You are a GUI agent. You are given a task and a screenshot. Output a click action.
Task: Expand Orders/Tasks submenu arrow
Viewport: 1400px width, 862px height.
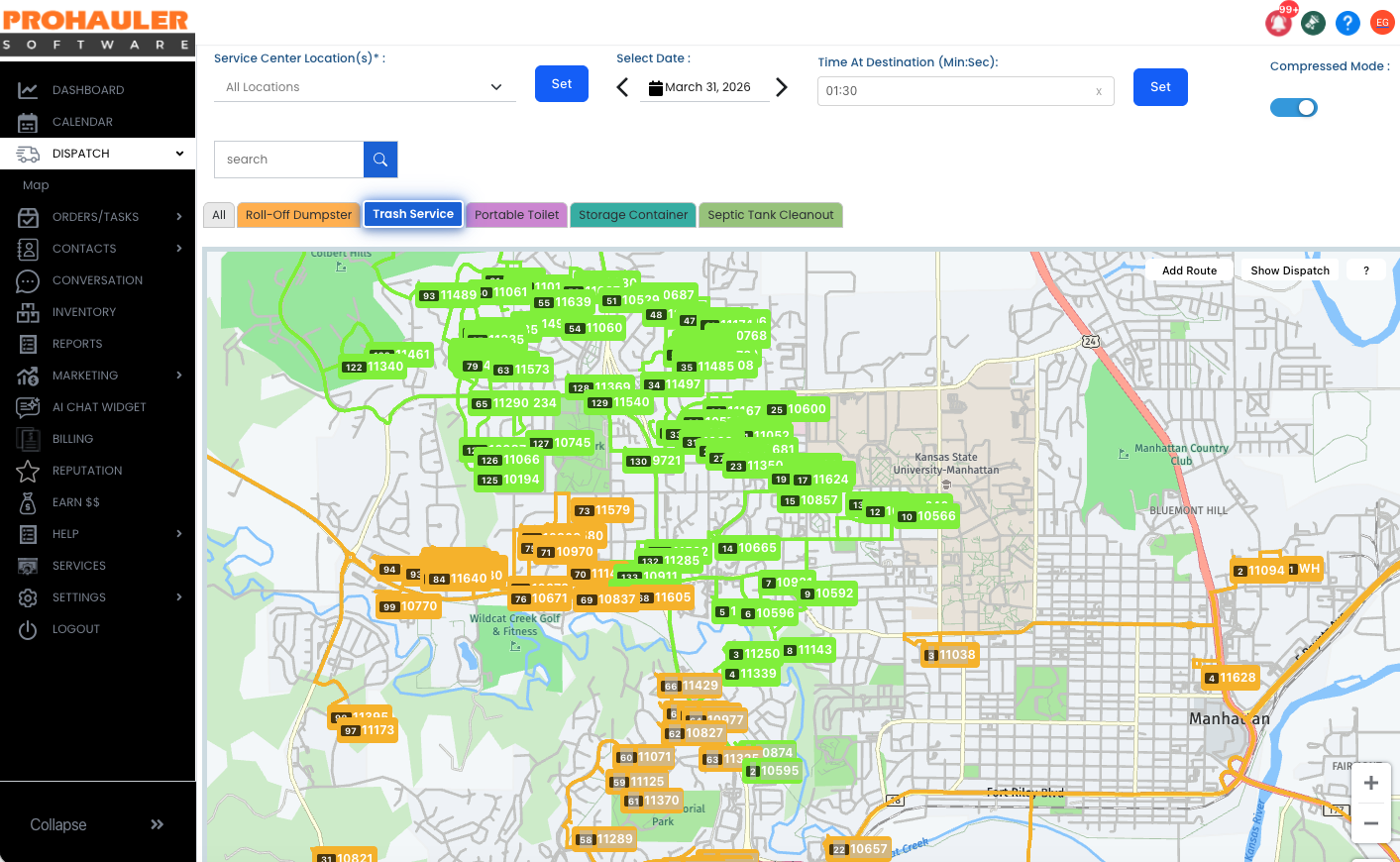point(179,217)
